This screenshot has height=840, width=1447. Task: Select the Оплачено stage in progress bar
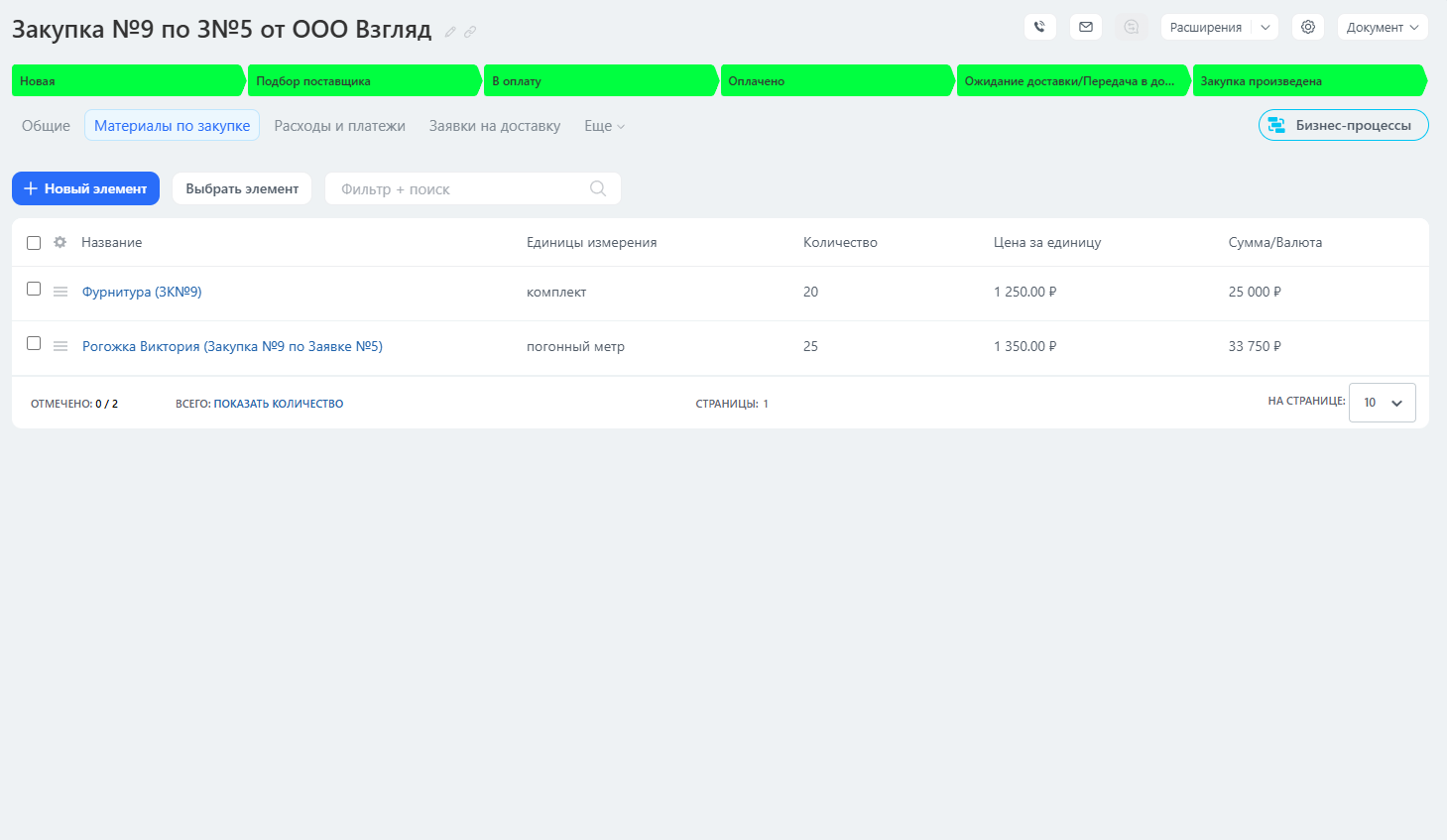tap(835, 81)
